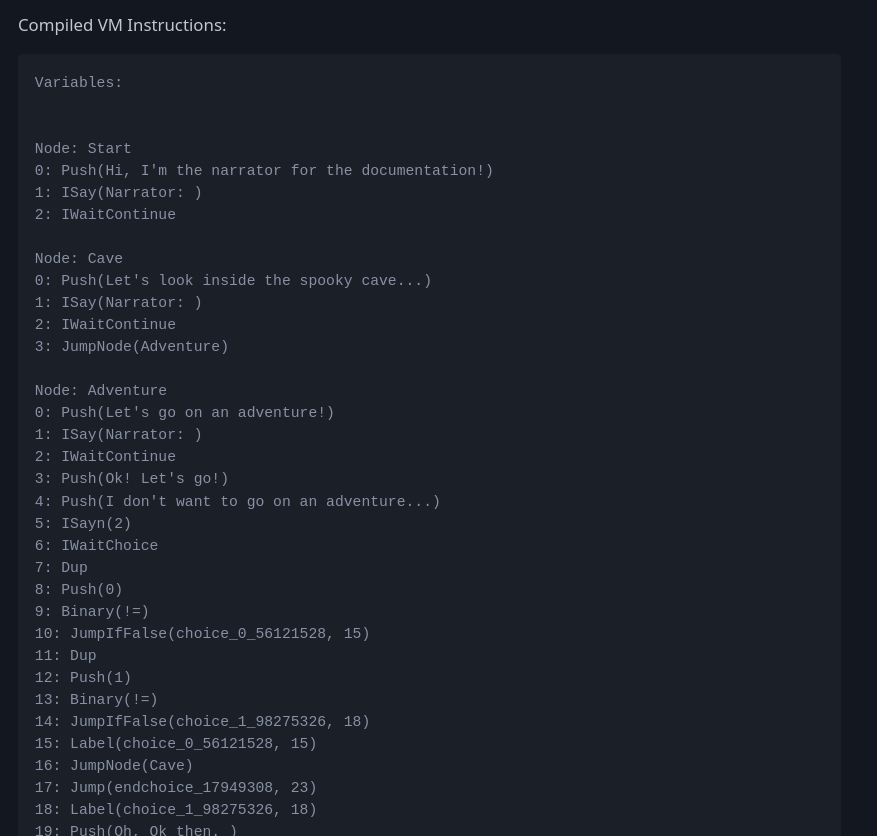The image size is (877, 836).
Task: Click the "Label(choice_0_56121528, 15)" line
Action: (175, 744)
